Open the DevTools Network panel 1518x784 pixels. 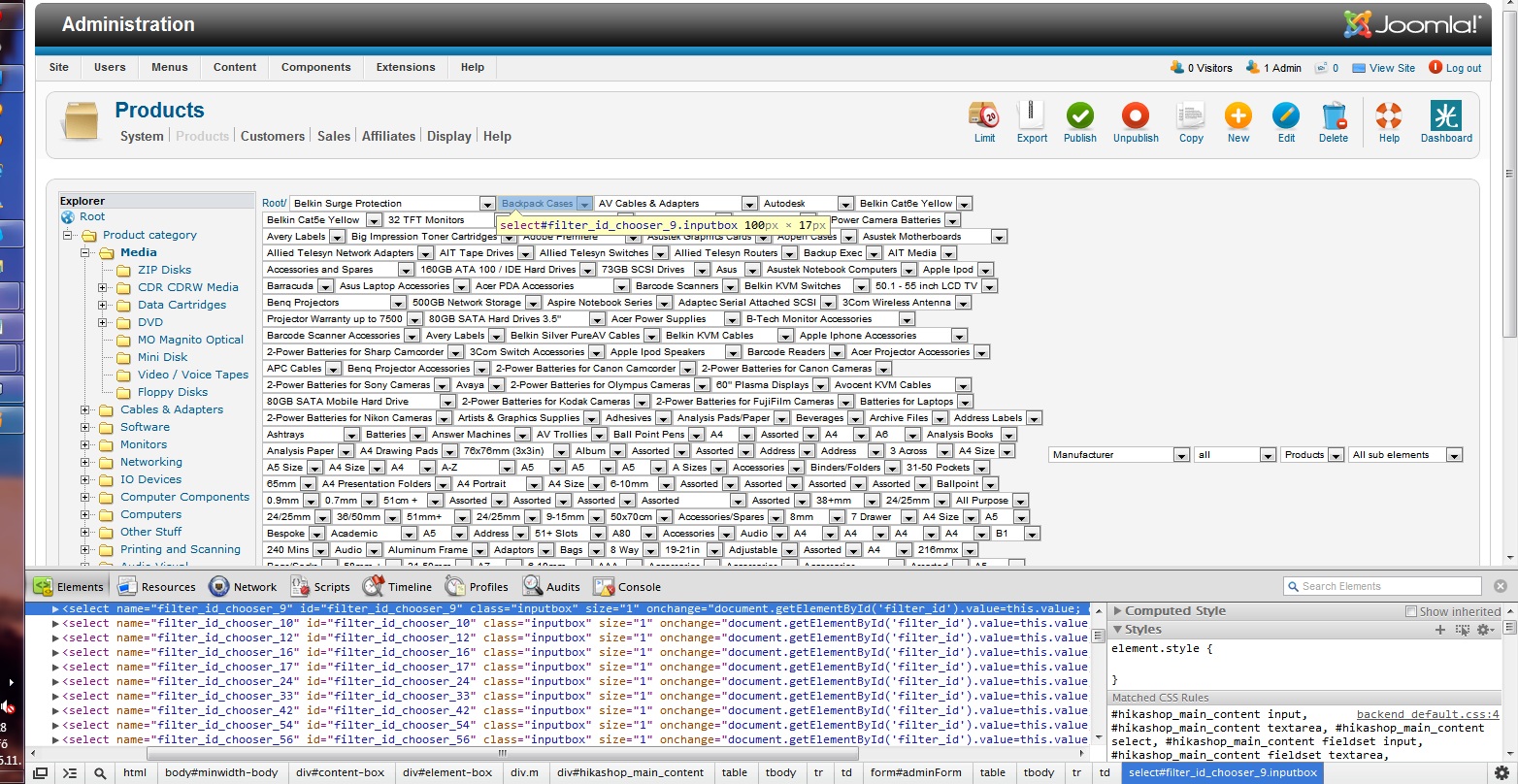pyautogui.click(x=243, y=586)
